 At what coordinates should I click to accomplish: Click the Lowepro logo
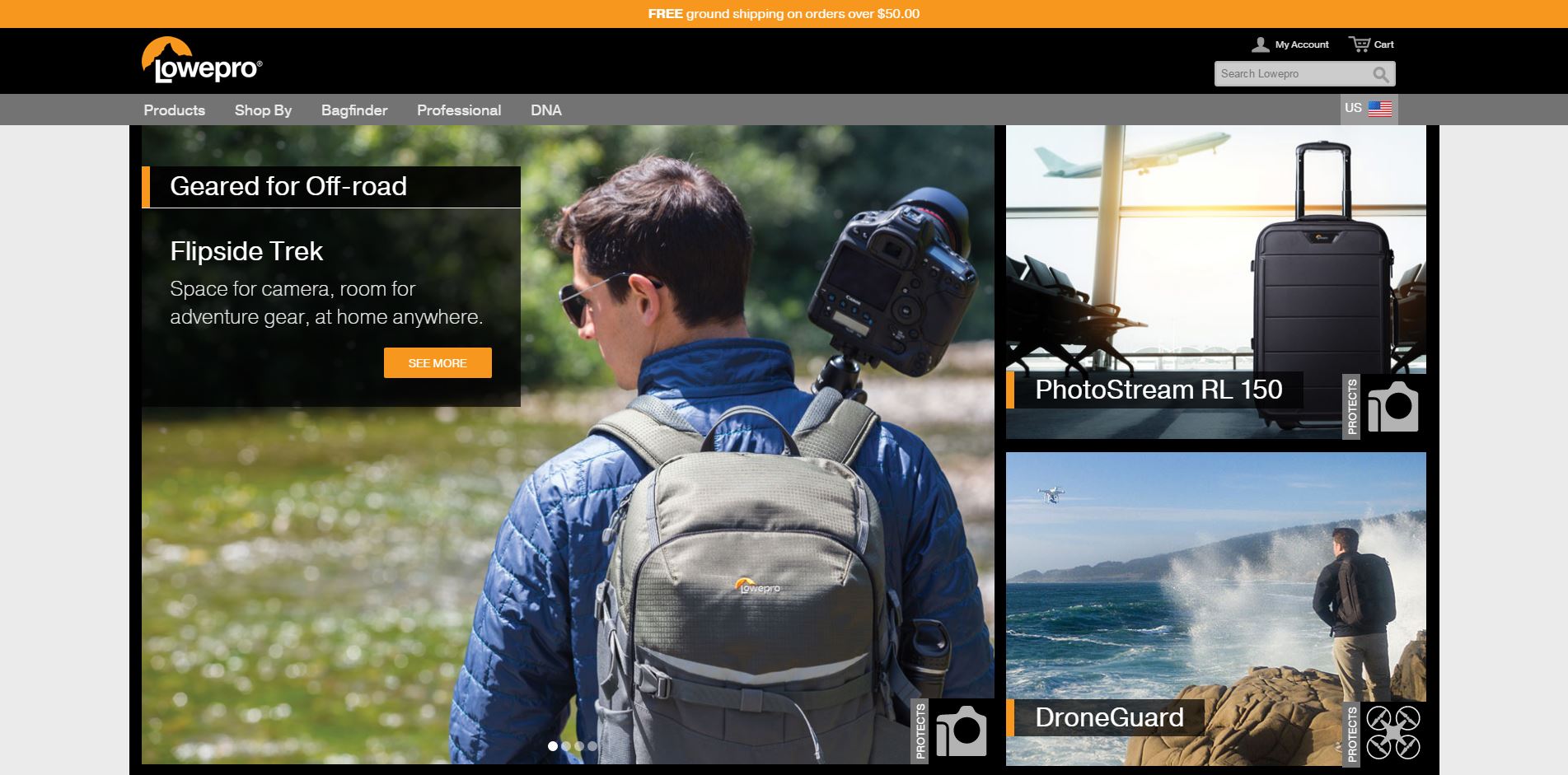coord(202,60)
